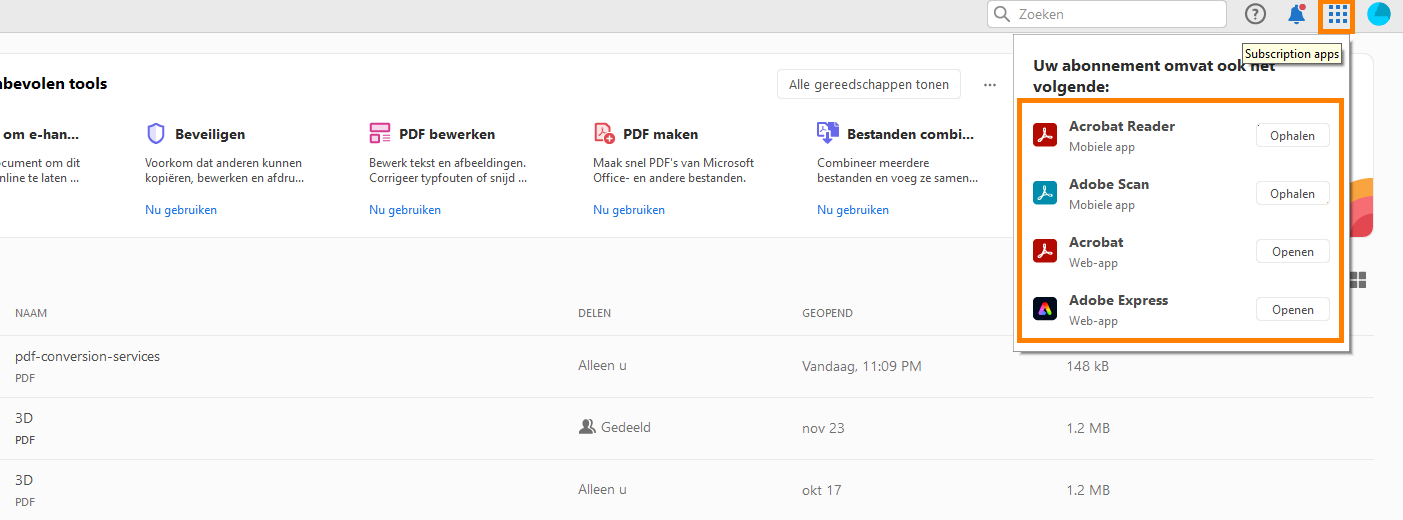Click Nu gebruiken link under PDF maken
This screenshot has width=1403, height=520.
[629, 210]
